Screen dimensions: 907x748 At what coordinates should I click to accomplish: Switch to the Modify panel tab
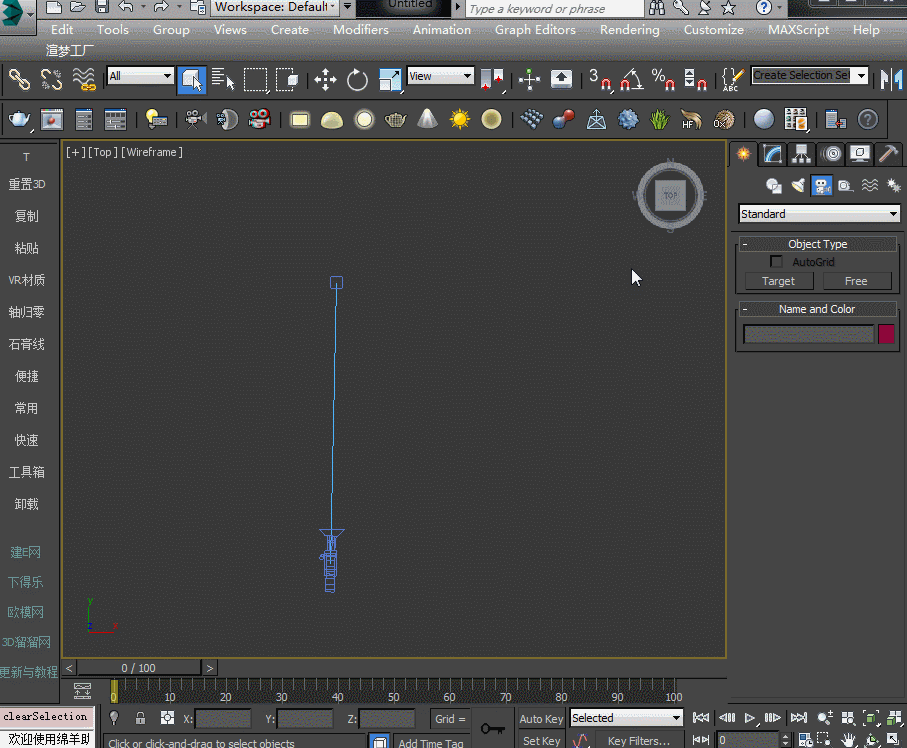[771, 154]
